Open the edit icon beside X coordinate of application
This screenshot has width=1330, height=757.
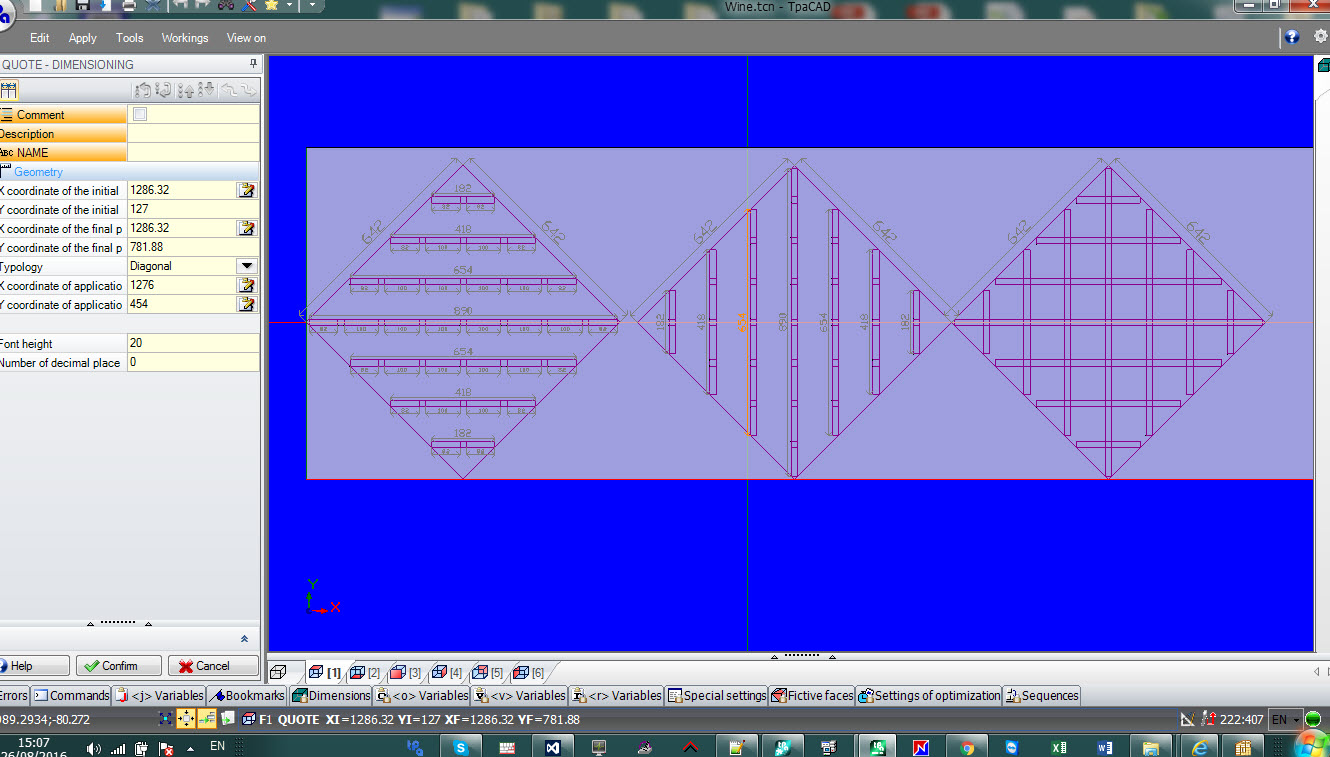[x=247, y=285]
